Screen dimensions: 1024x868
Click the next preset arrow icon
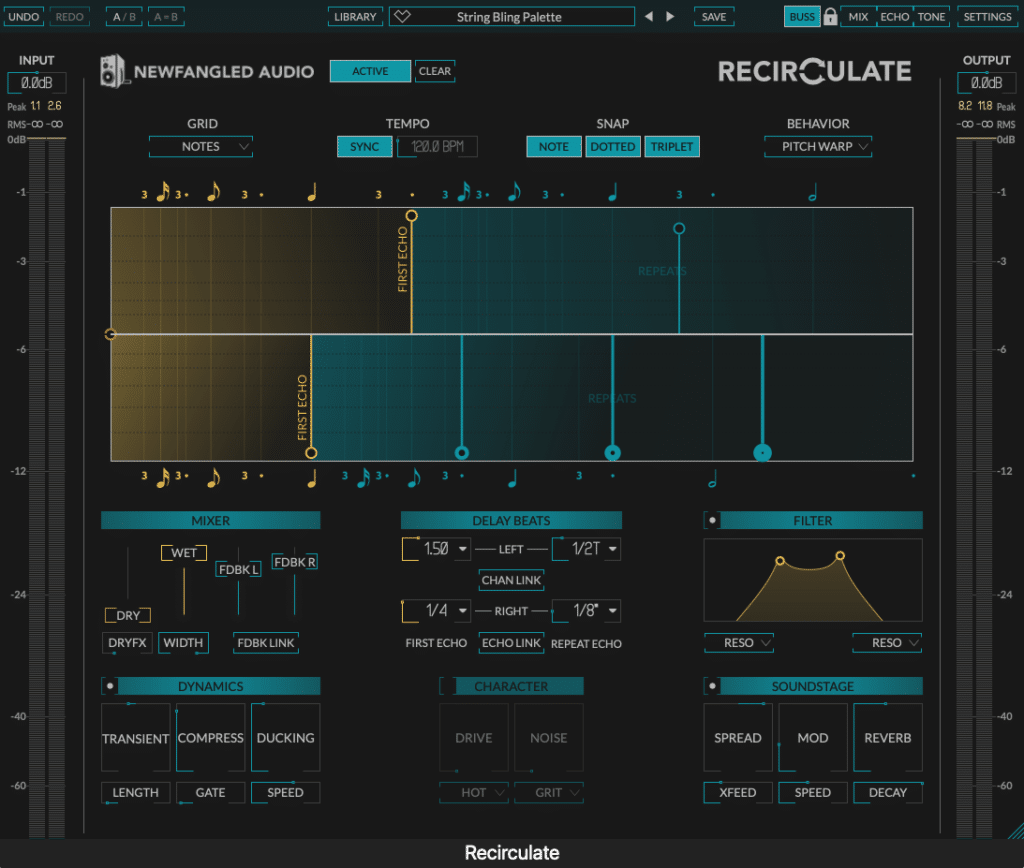click(669, 16)
